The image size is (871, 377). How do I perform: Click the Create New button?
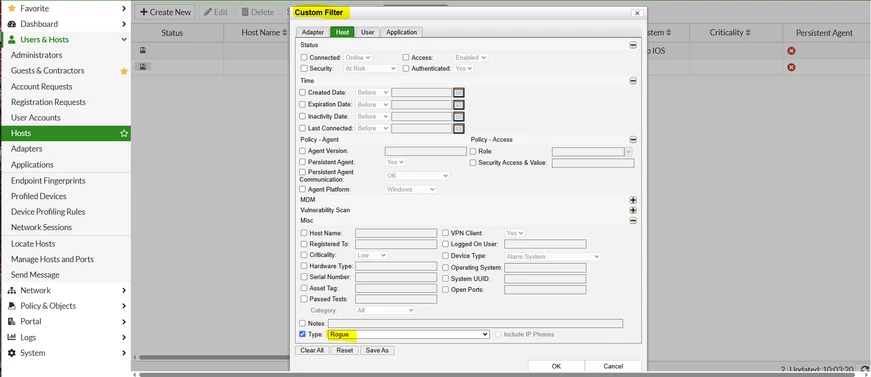pyautogui.click(x=166, y=12)
